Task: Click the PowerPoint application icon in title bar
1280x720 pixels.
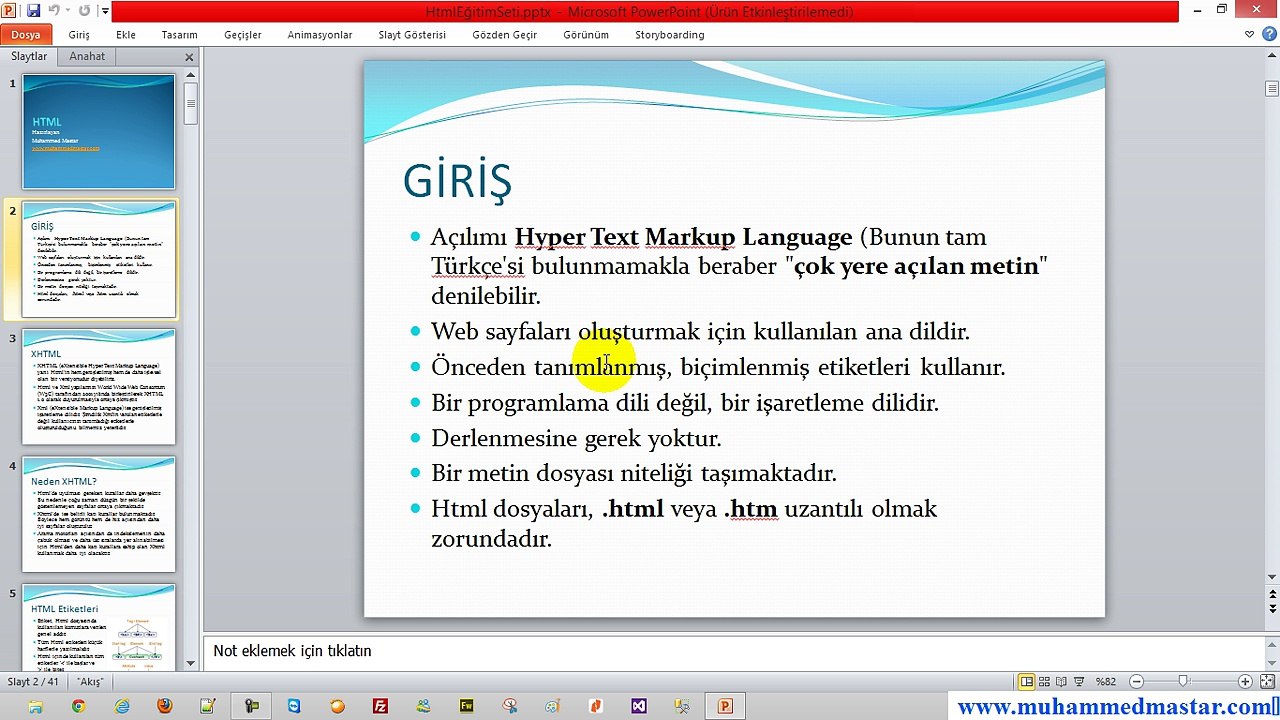Action: point(9,11)
